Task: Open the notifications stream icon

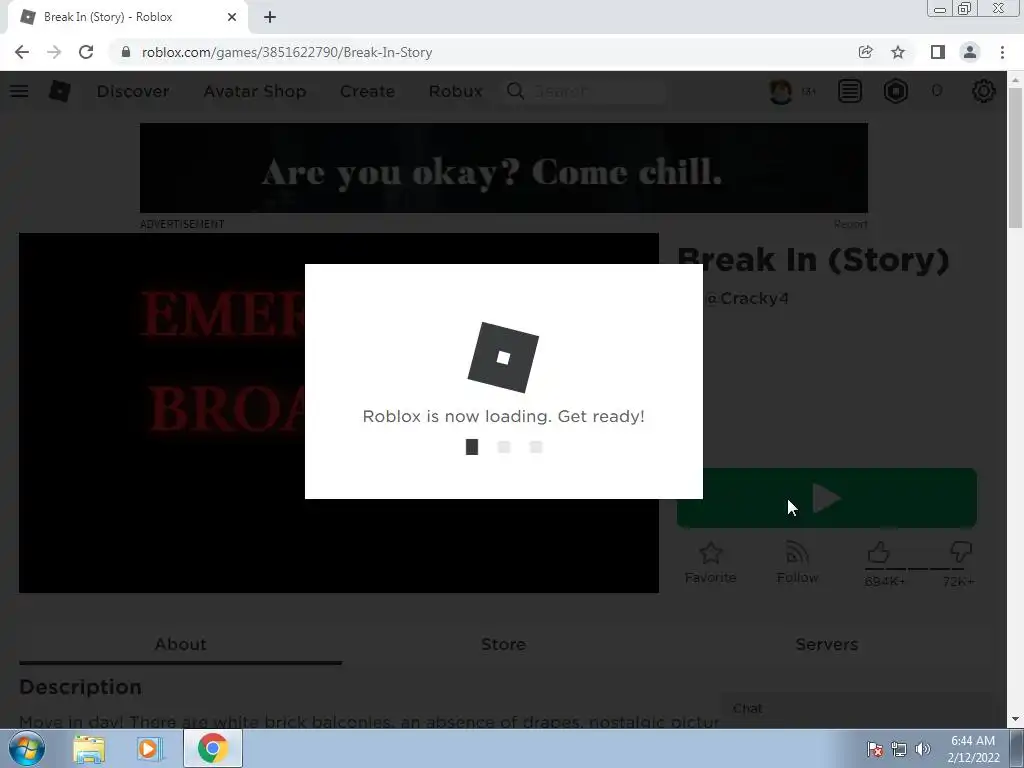Action: [x=850, y=91]
